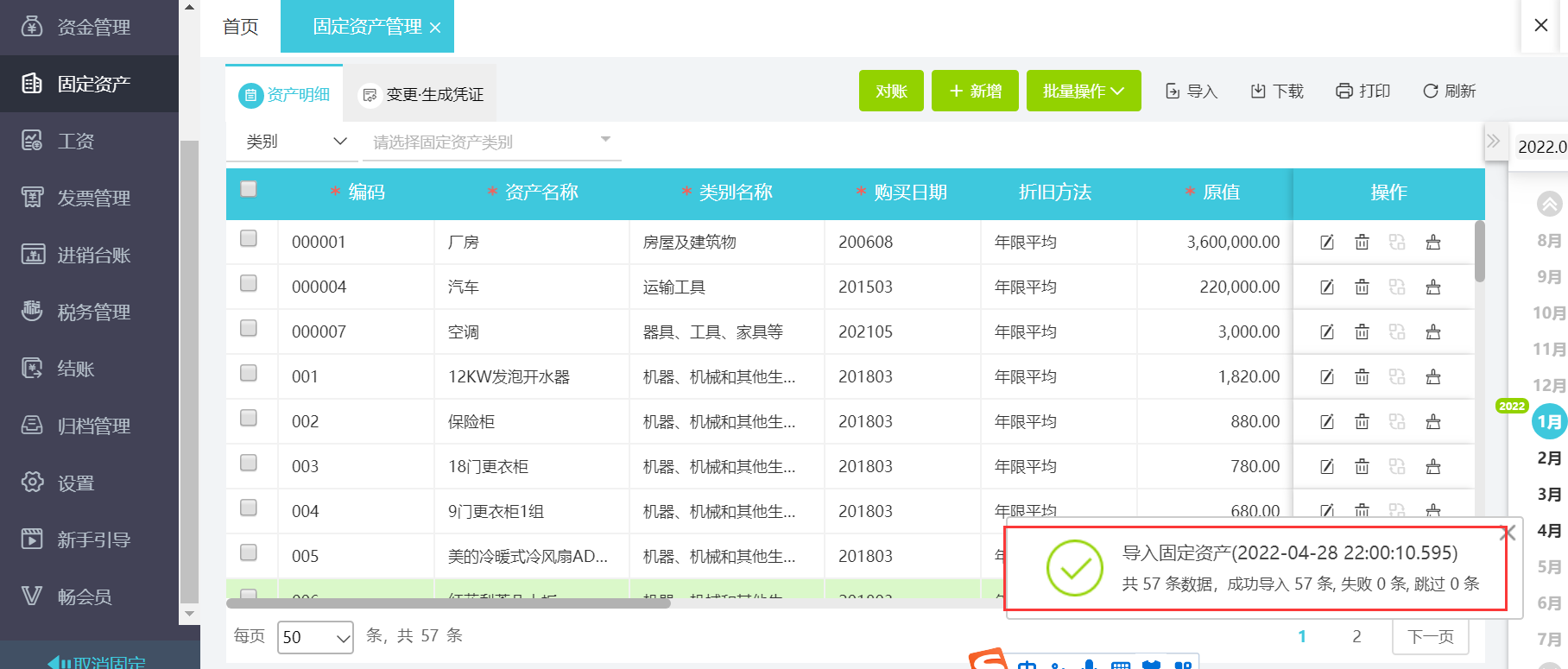Screen dimensions: 1568x669
Task: Click the edit icon for asset 000001
Action: pyautogui.click(x=1327, y=243)
